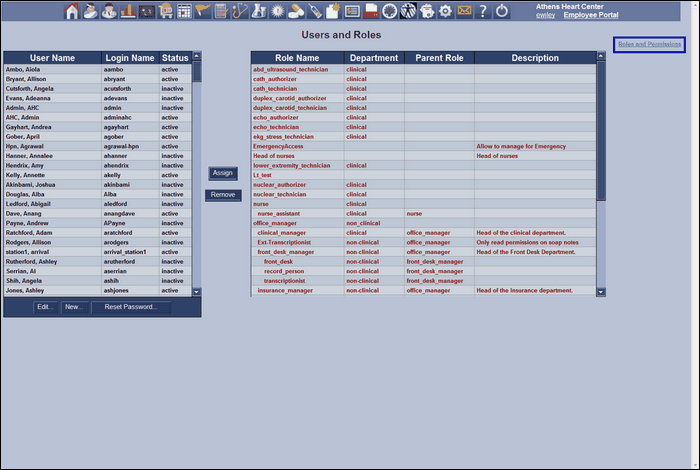The image size is (700, 470).
Task: Go to the Home icon in toolbar
Action: [x=71, y=11]
